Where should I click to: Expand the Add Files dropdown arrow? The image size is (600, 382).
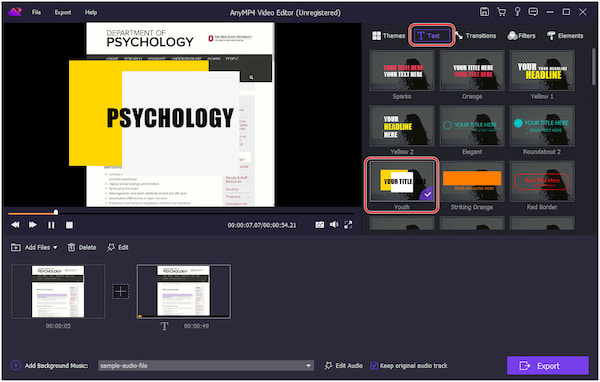click(x=55, y=248)
